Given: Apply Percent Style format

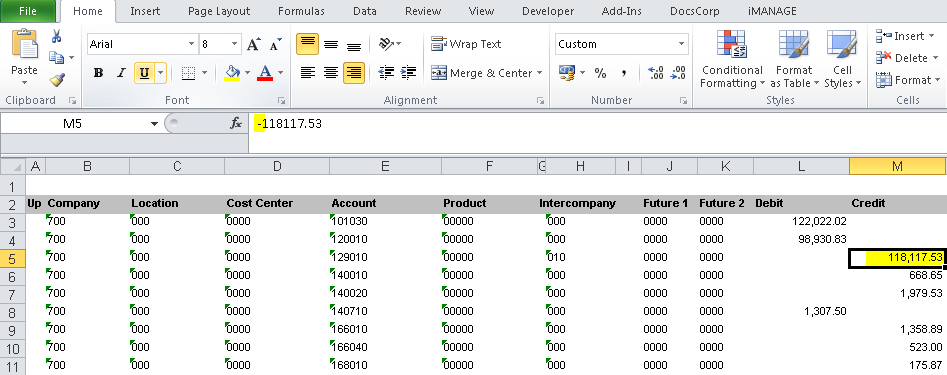Looking at the screenshot, I should coord(600,73).
